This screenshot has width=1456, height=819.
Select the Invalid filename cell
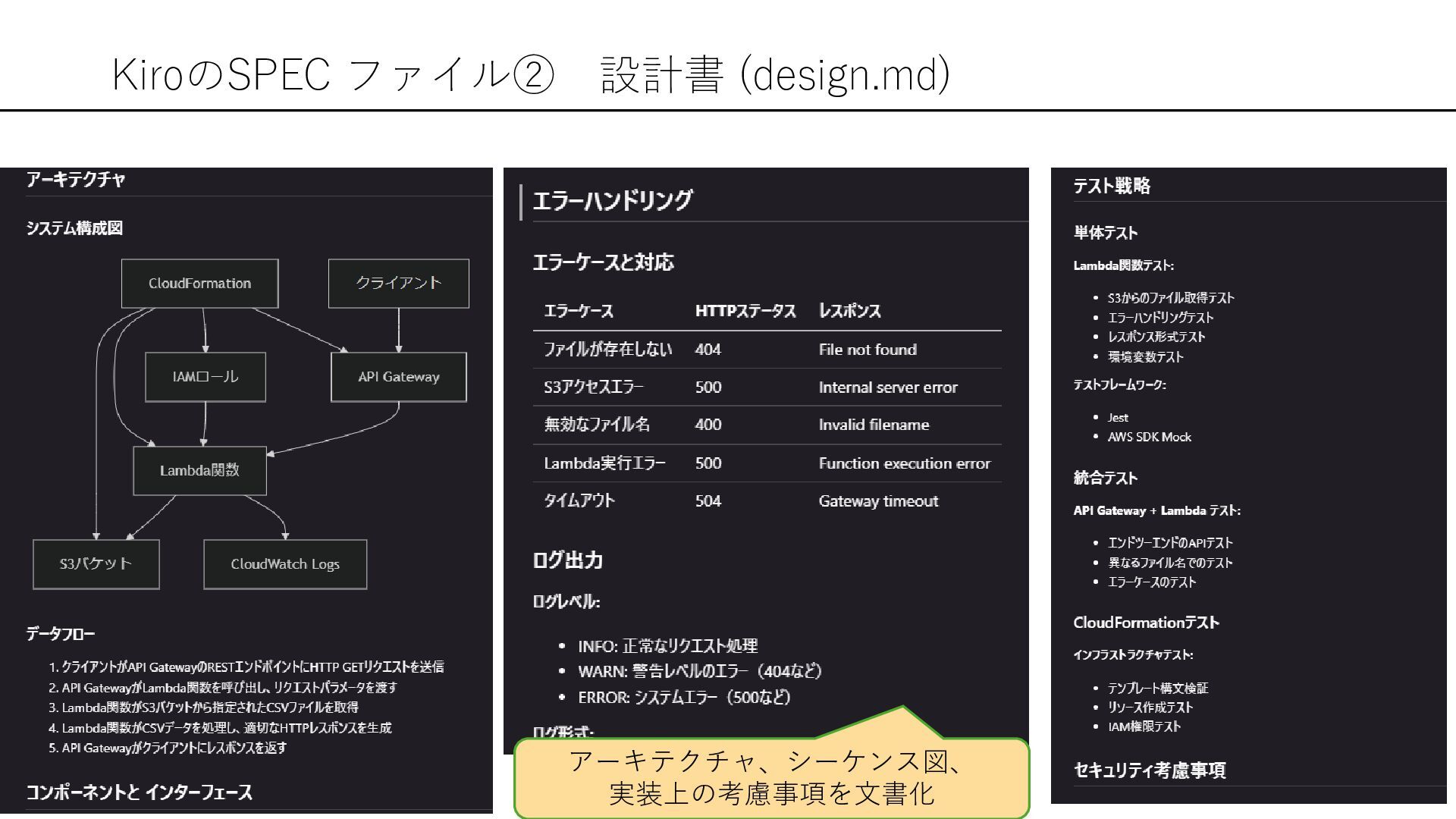point(874,425)
